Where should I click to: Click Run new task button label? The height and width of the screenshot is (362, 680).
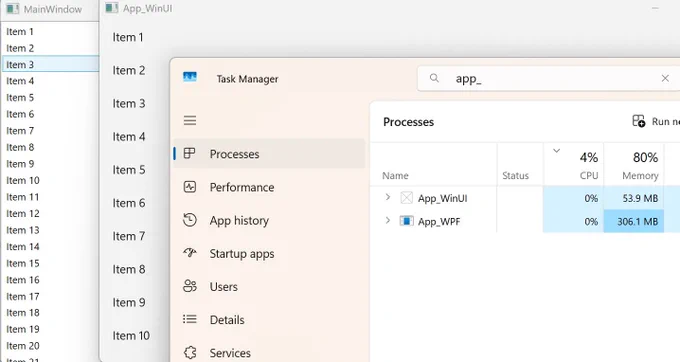click(666, 121)
